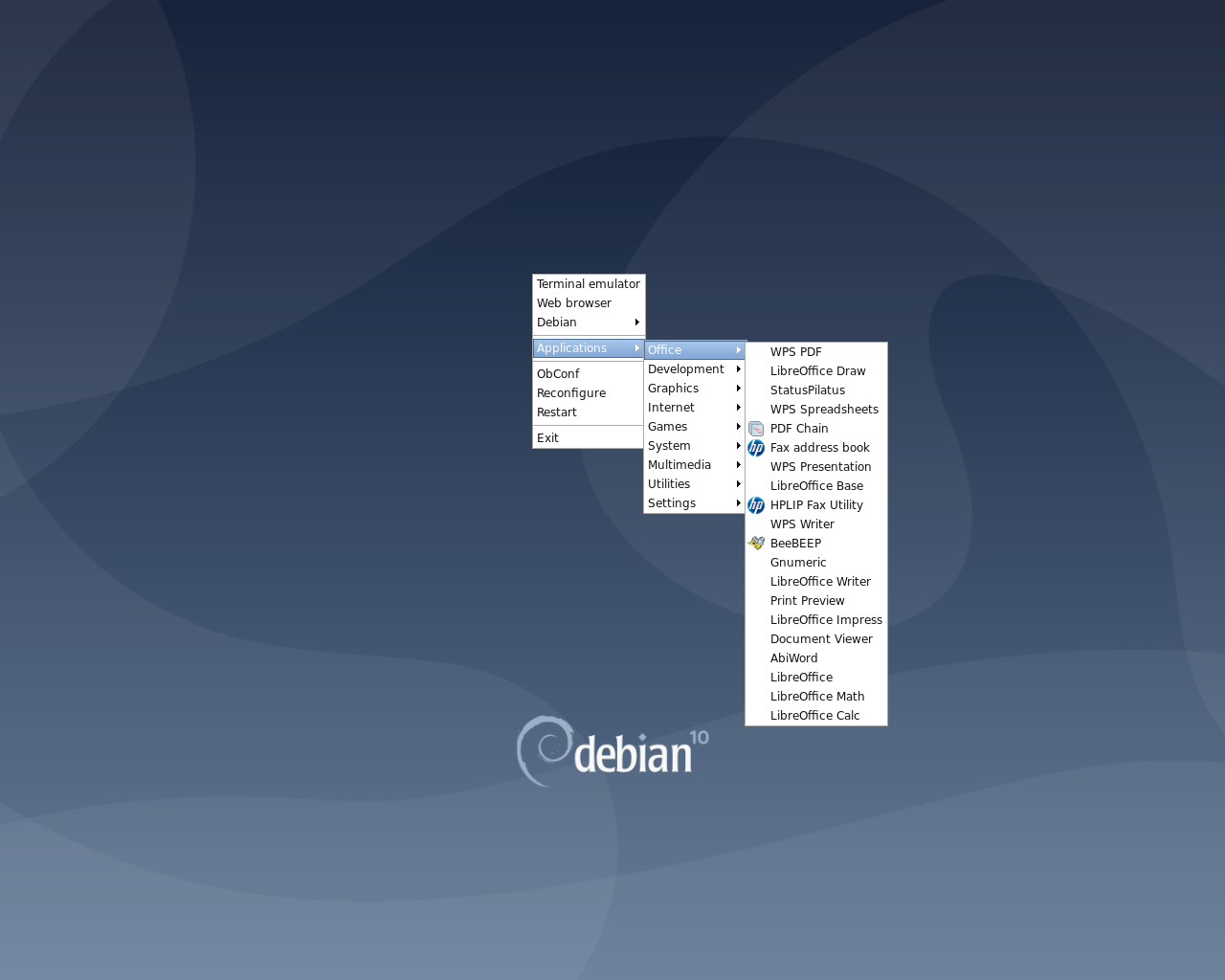The width and height of the screenshot is (1225, 980).
Task: Expand the Debian submenu
Action: [589, 323]
